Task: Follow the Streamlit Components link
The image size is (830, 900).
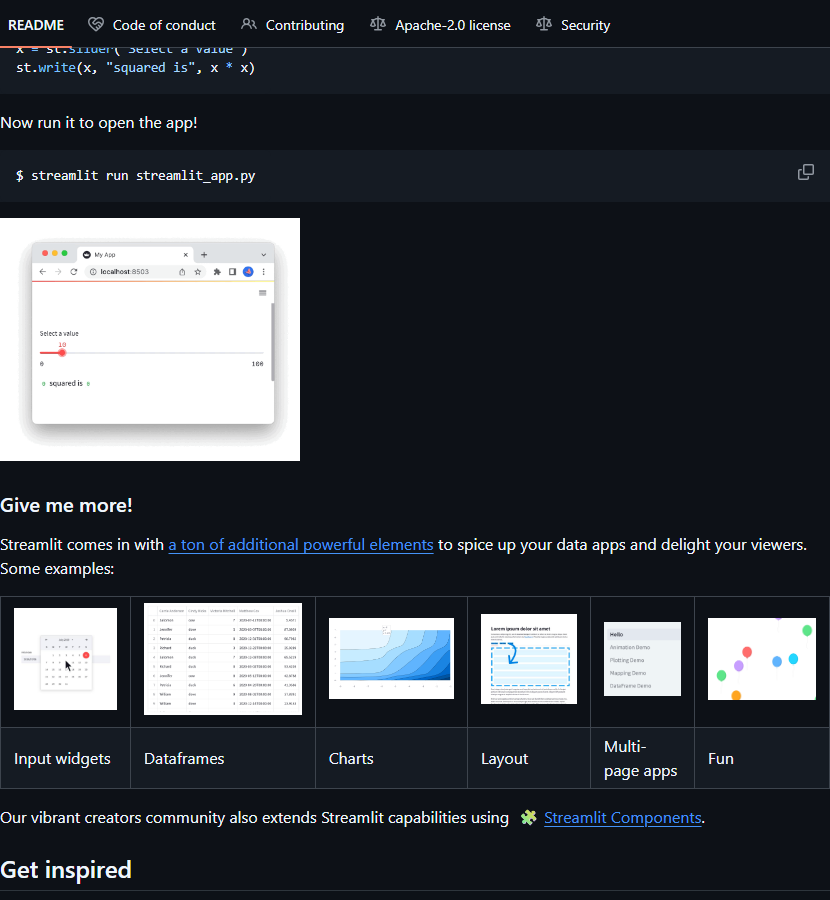Action: pos(622,818)
